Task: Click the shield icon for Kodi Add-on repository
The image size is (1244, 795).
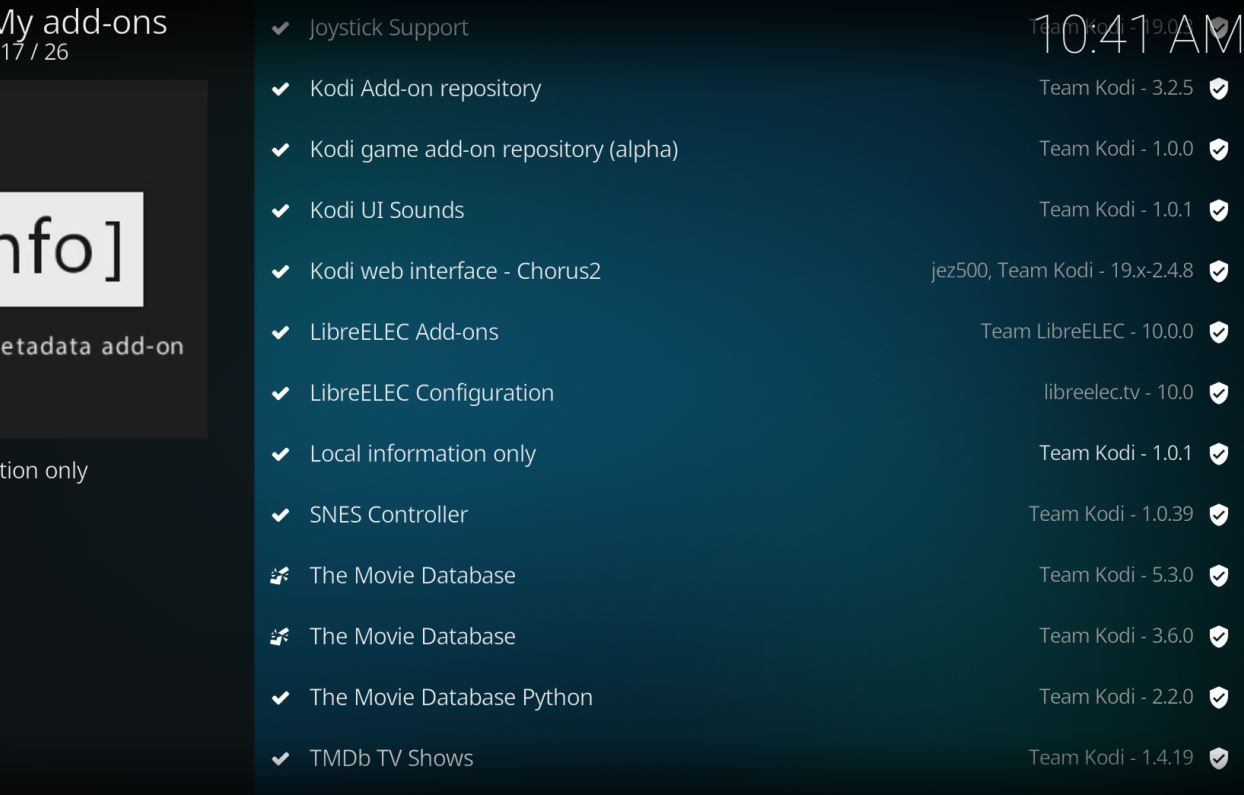Action: pos(1218,89)
